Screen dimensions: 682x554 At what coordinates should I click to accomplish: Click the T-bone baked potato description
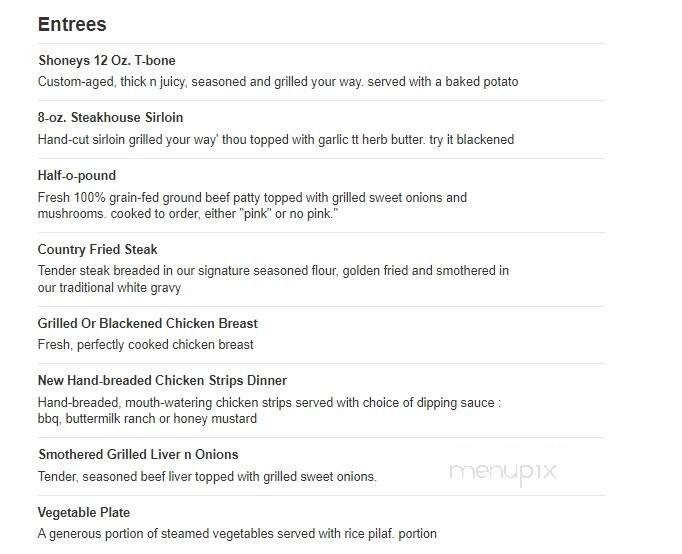coord(278,82)
